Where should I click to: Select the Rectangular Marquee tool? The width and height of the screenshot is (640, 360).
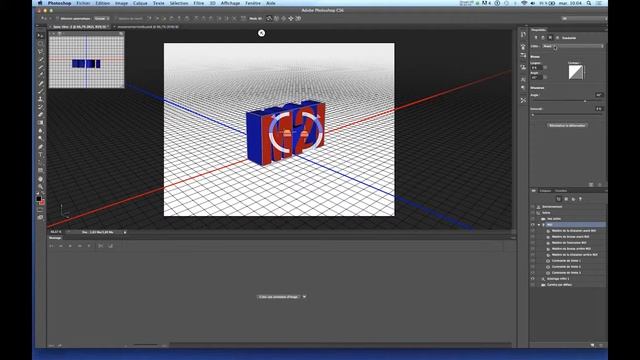(x=40, y=43)
